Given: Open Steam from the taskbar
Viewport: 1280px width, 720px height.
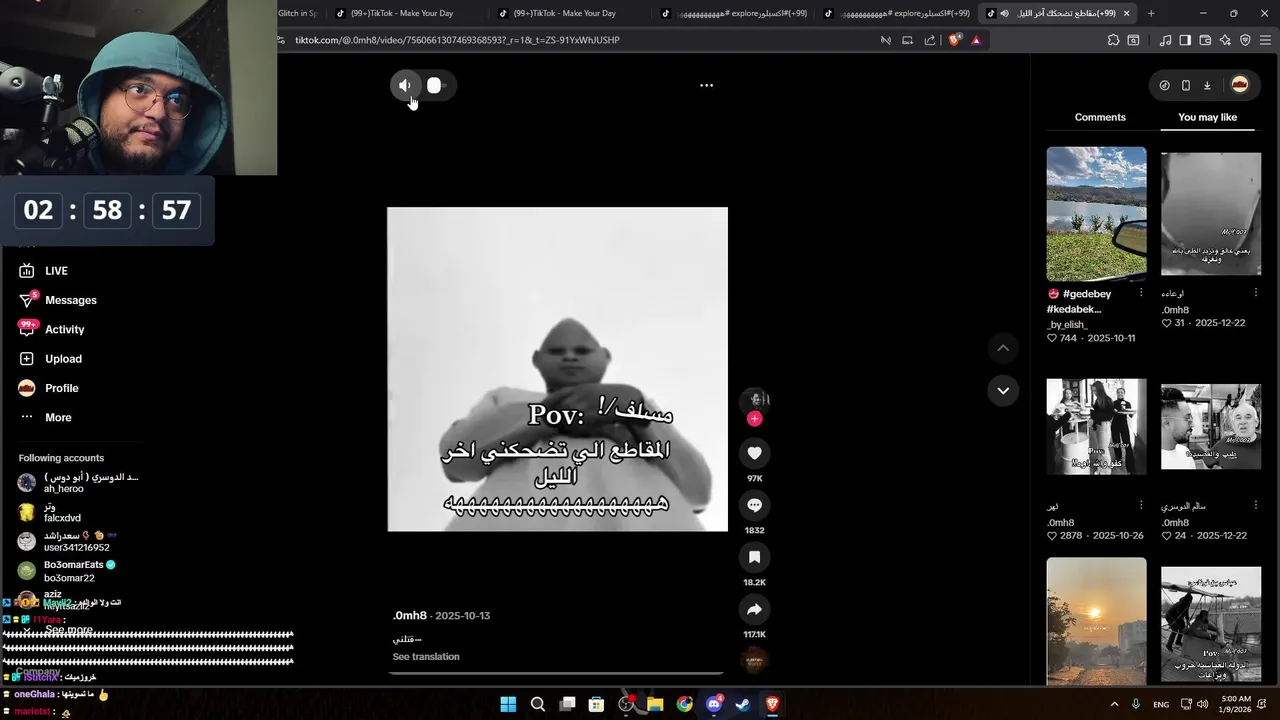Looking at the screenshot, I should (x=743, y=704).
